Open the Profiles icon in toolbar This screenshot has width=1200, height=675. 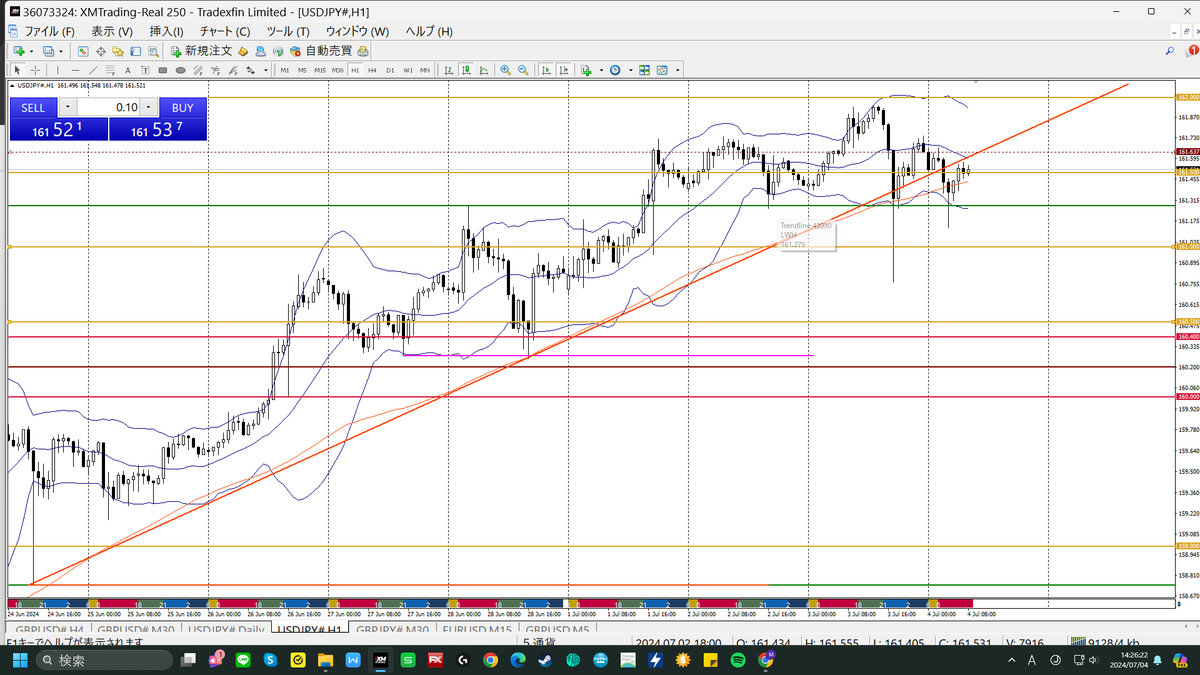(x=48, y=51)
